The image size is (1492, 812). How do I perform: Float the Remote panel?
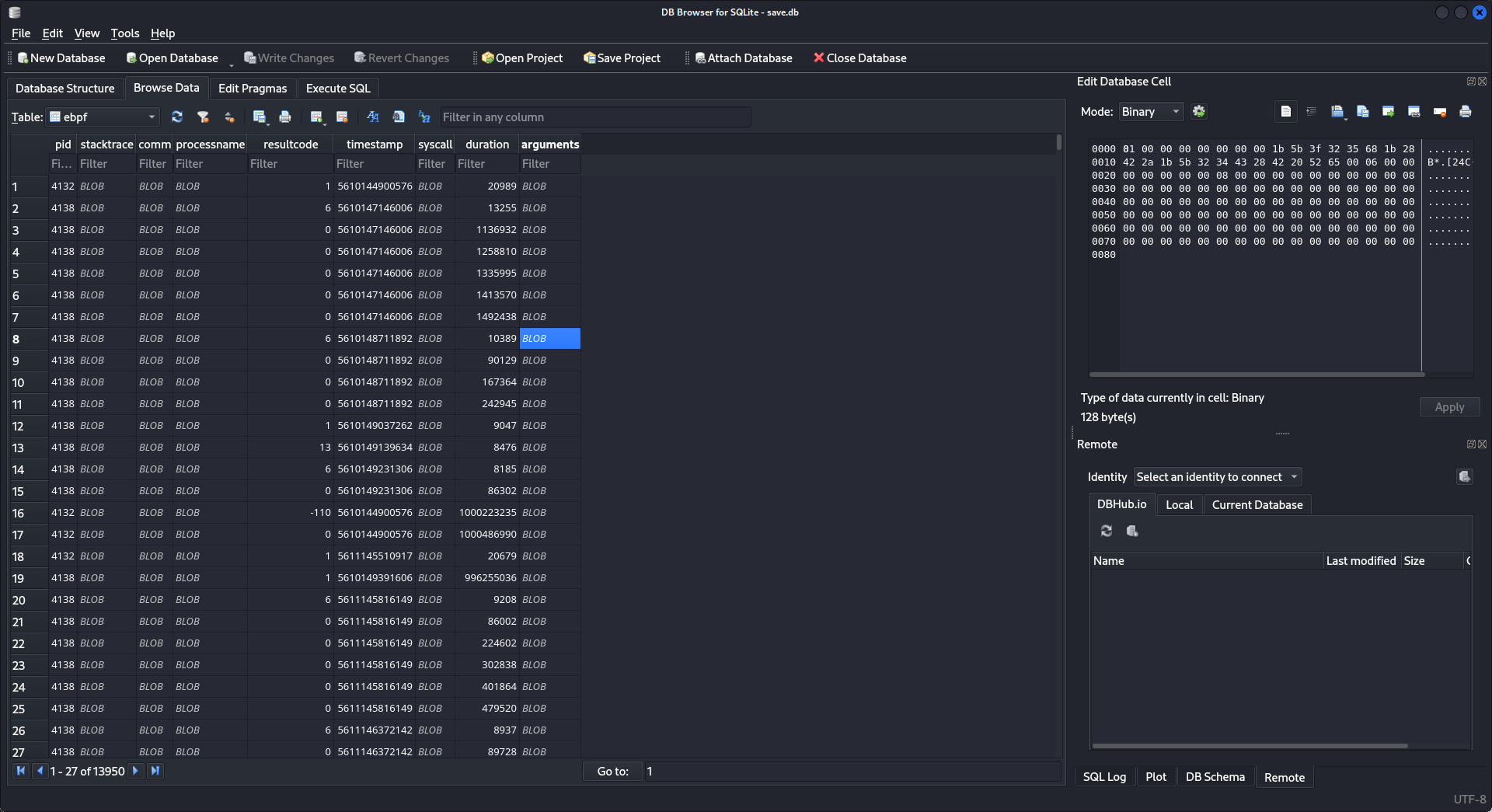coord(1471,444)
